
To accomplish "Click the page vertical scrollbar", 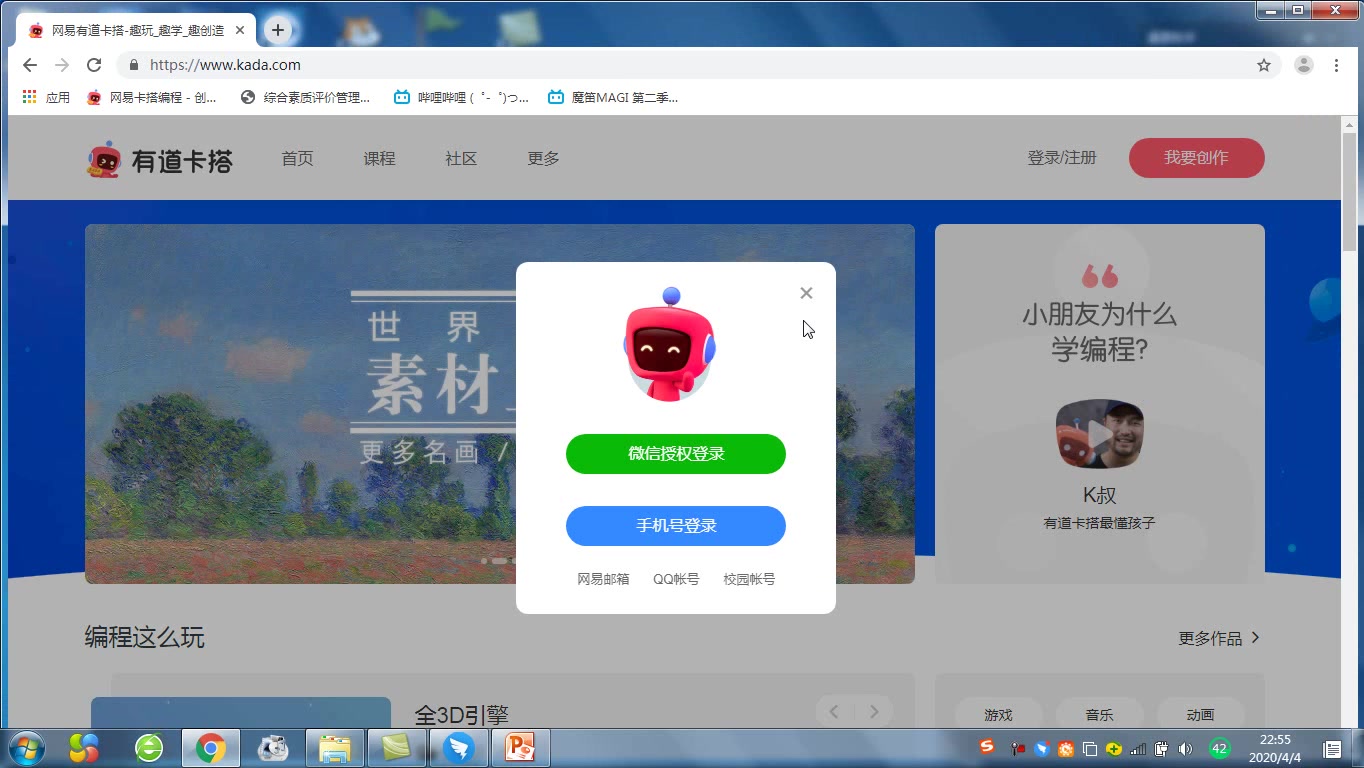I will click(x=1349, y=192).
